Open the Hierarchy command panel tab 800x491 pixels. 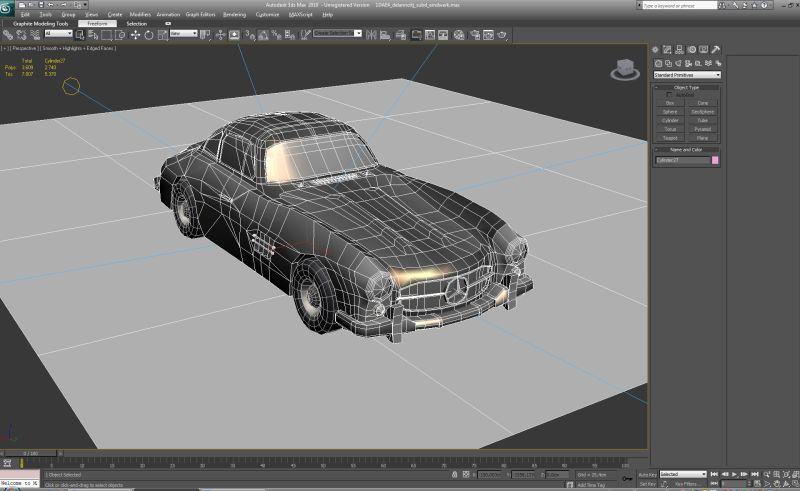click(680, 50)
